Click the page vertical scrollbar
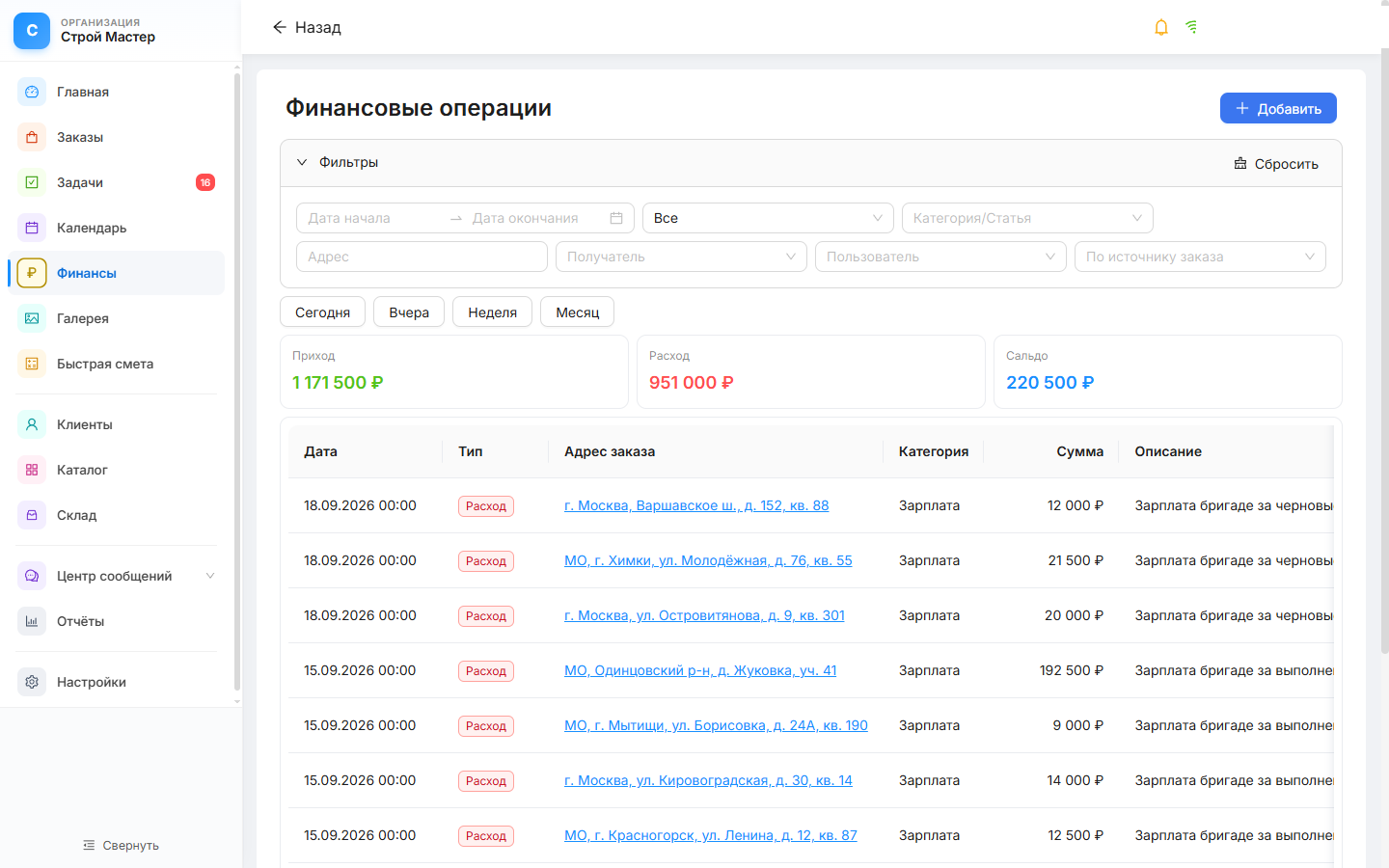Image resolution: width=1389 pixels, height=868 pixels. click(1385, 352)
